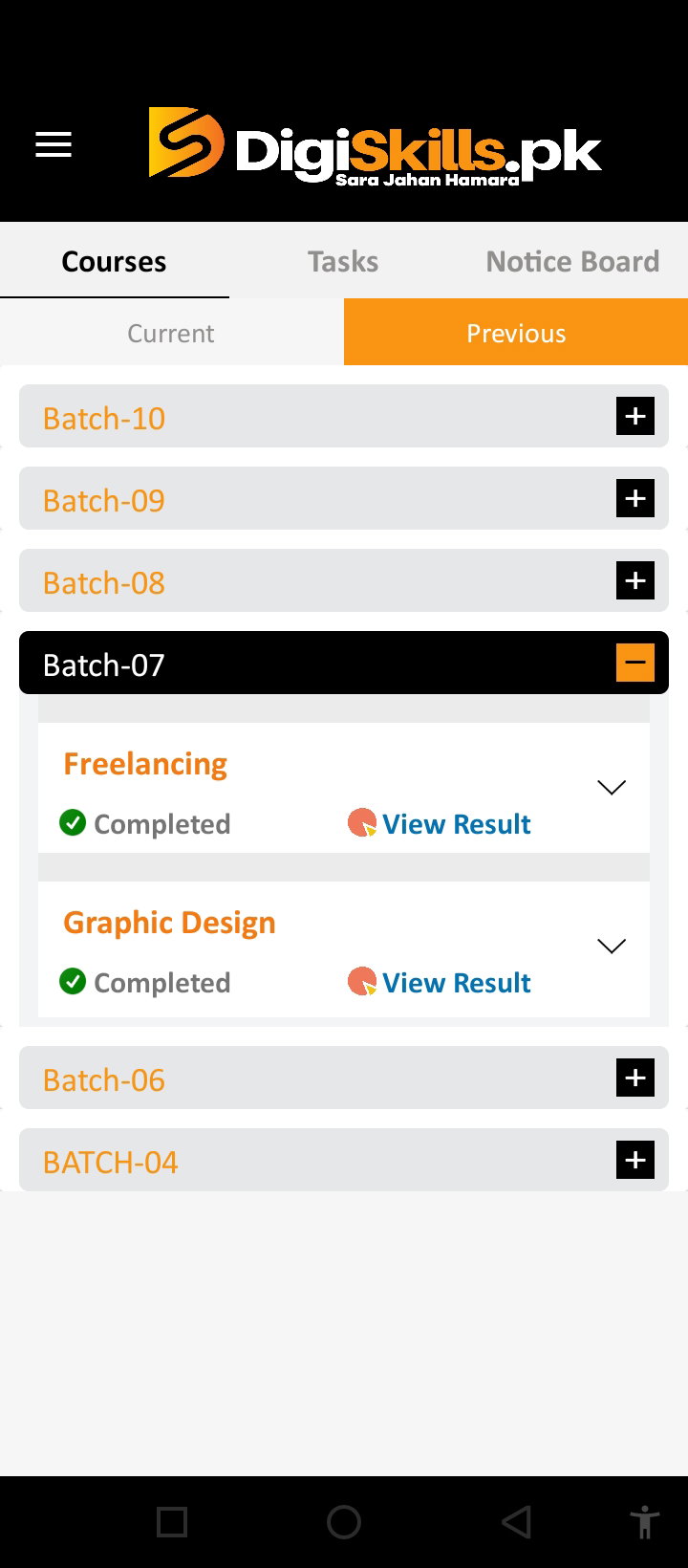Tap the Android back navigation button
This screenshot has height=1568, width=688.
coord(516,1522)
